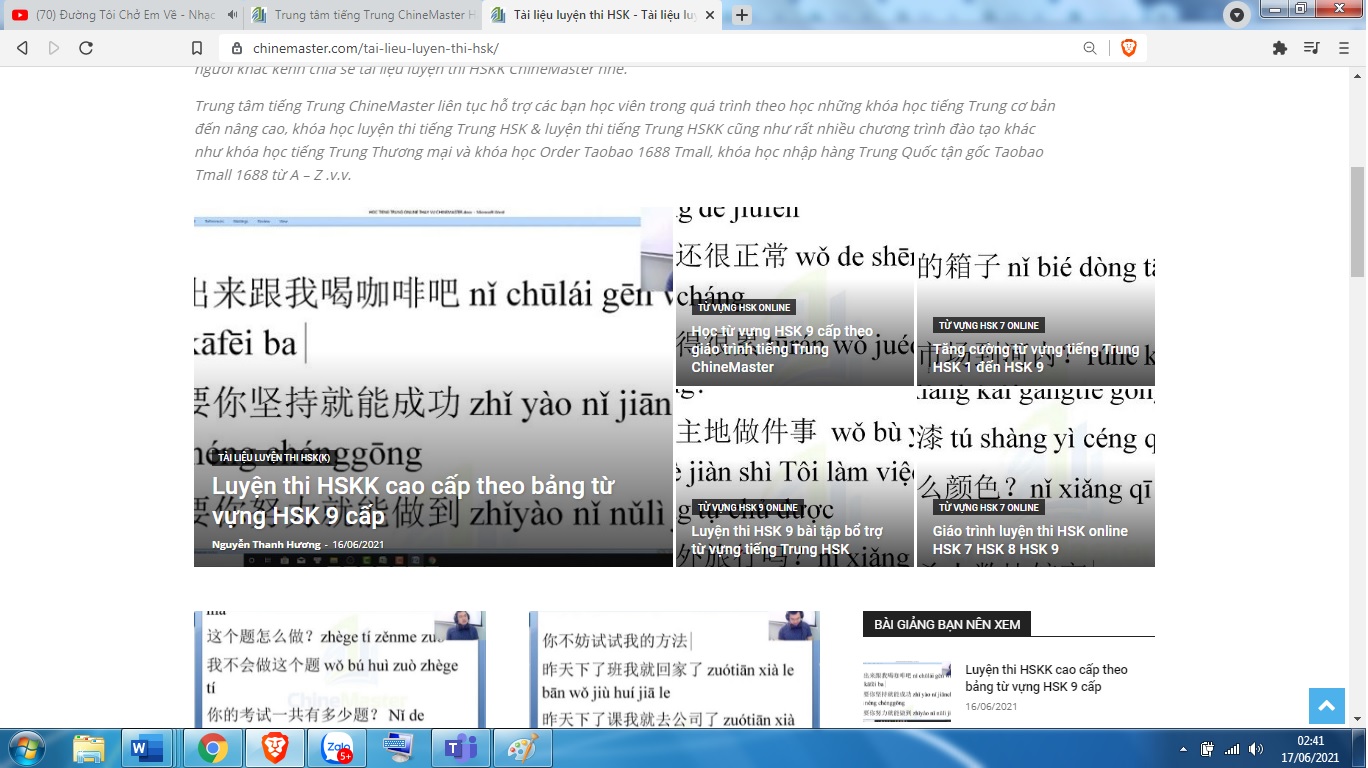
Task: Bookmark this page with the bookmark icon
Action: pyautogui.click(x=197, y=48)
